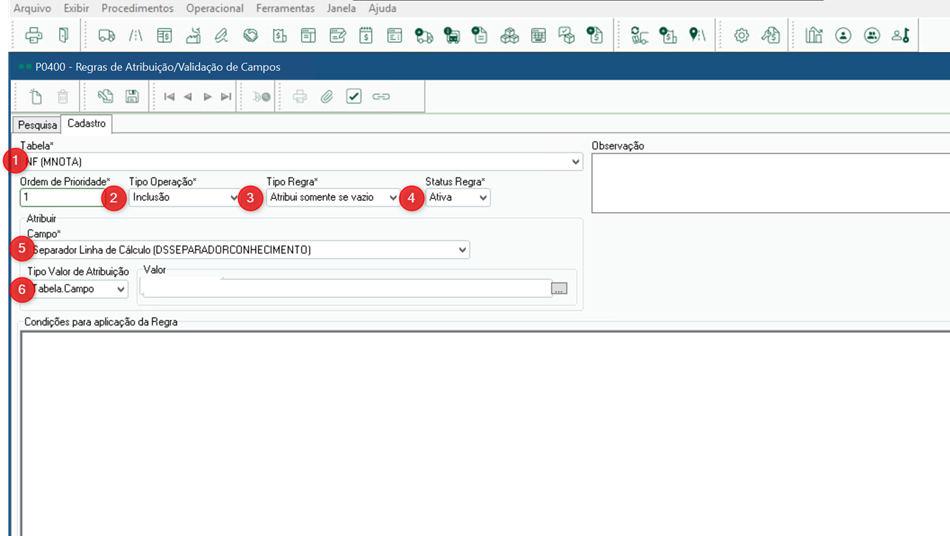Click the stacked boxes icon
Screen dimensions: 950x536
pyautogui.click(x=510, y=36)
